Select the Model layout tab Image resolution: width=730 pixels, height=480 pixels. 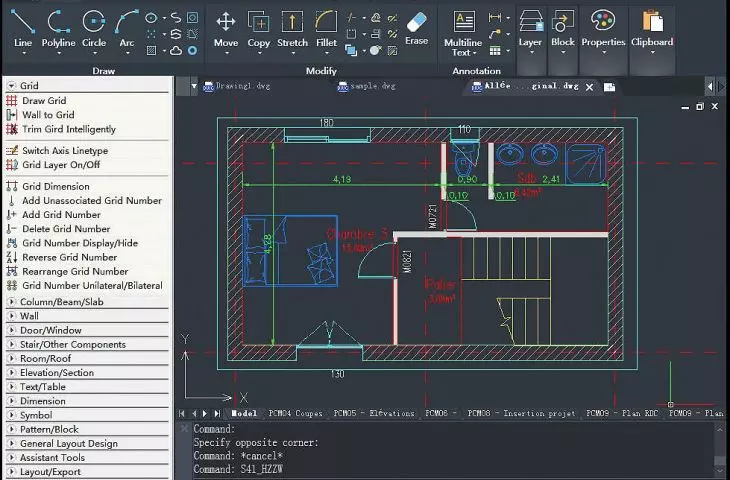click(x=244, y=413)
